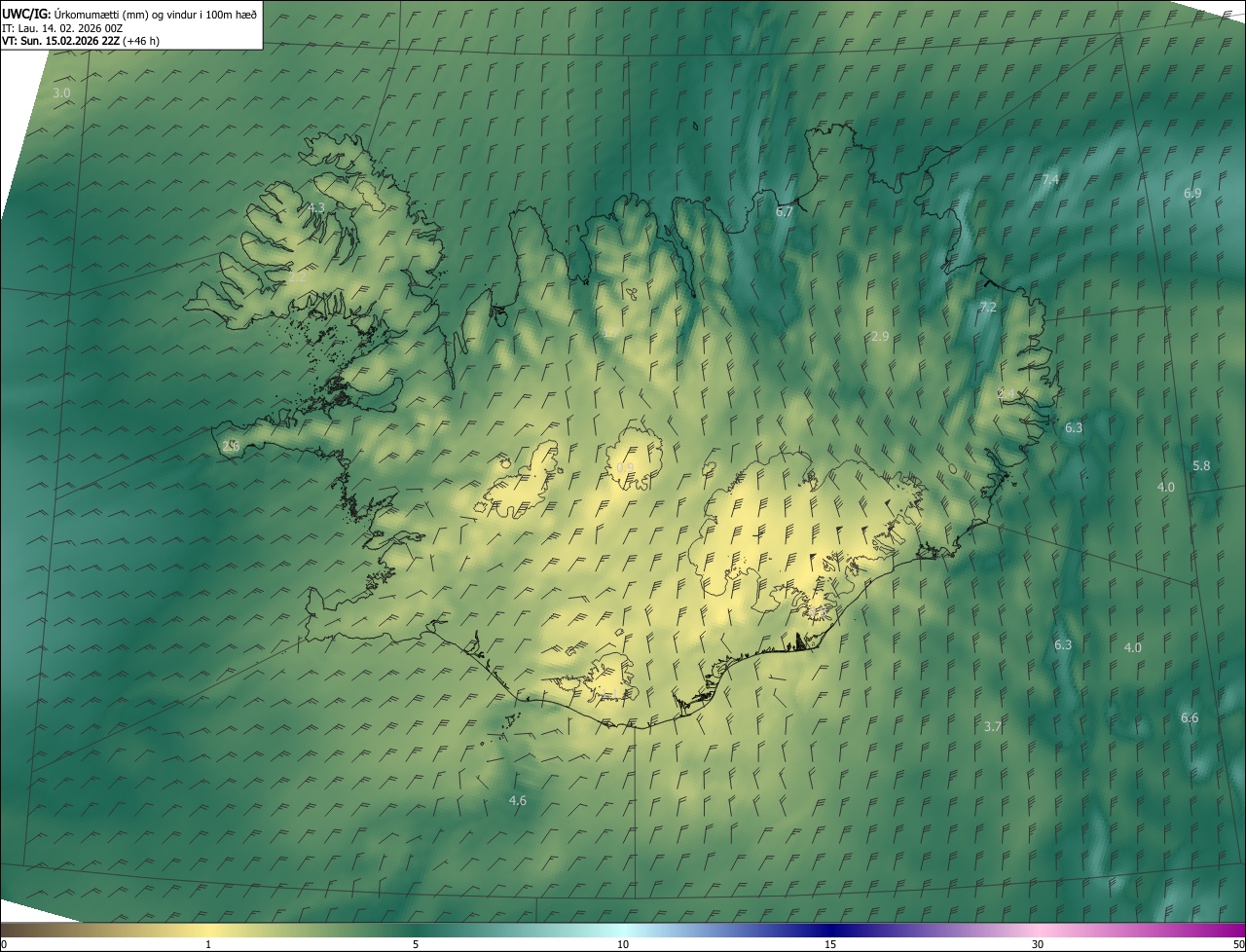This screenshot has height=952, width=1246.
Task: Click the colorbar tick label 10
Action: click(623, 944)
